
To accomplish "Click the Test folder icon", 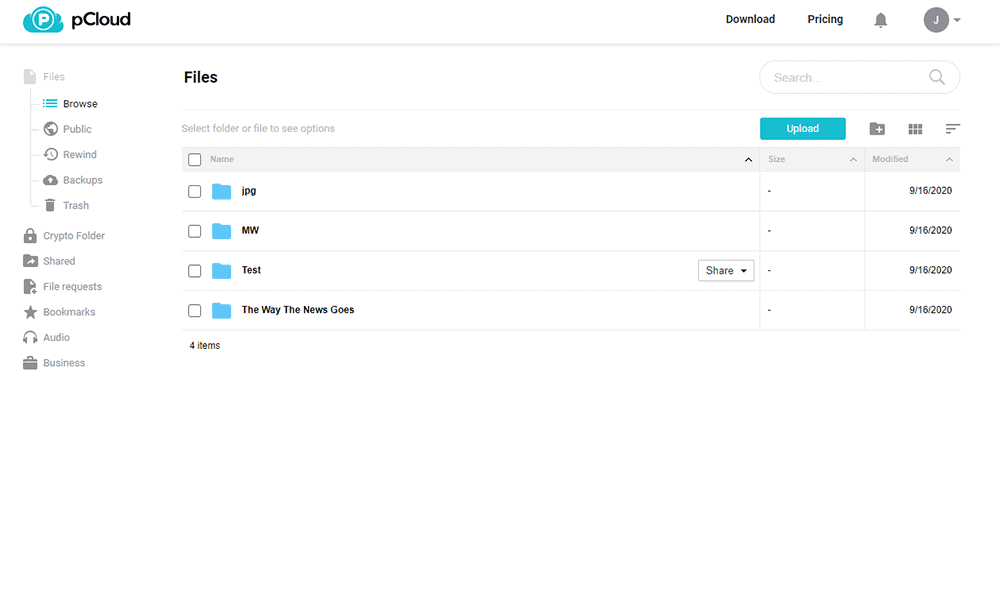I will pos(221,270).
